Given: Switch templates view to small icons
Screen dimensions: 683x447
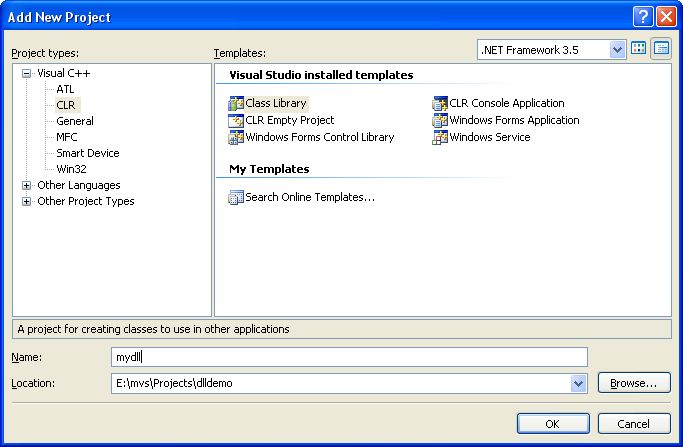Looking at the screenshot, I should click(661, 48).
